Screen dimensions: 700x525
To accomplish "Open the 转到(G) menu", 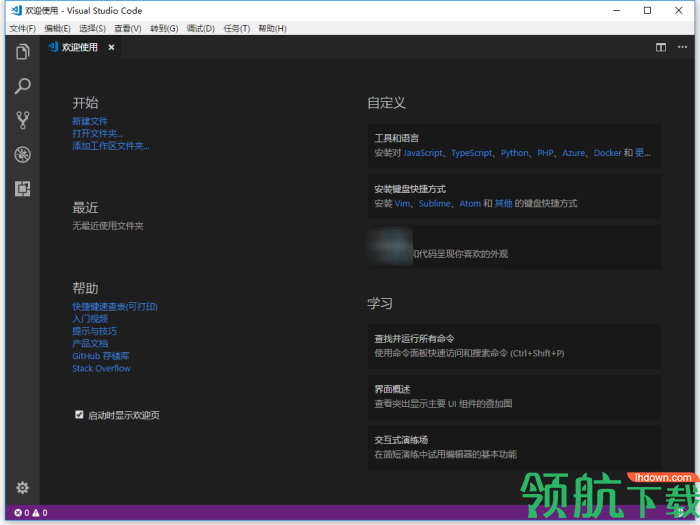I will 164,29.
